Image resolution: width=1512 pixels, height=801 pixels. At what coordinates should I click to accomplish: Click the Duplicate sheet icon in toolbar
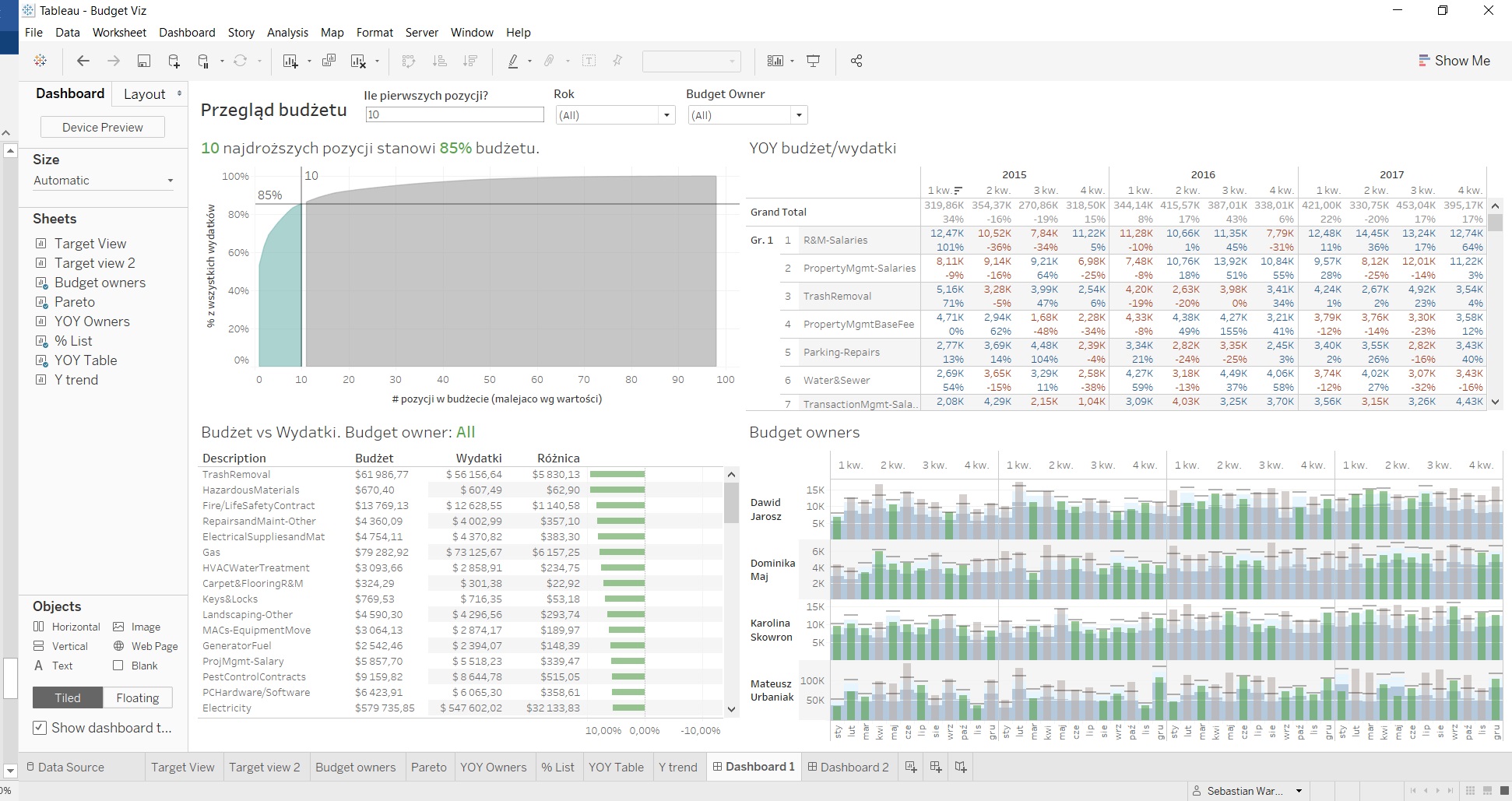[329, 61]
